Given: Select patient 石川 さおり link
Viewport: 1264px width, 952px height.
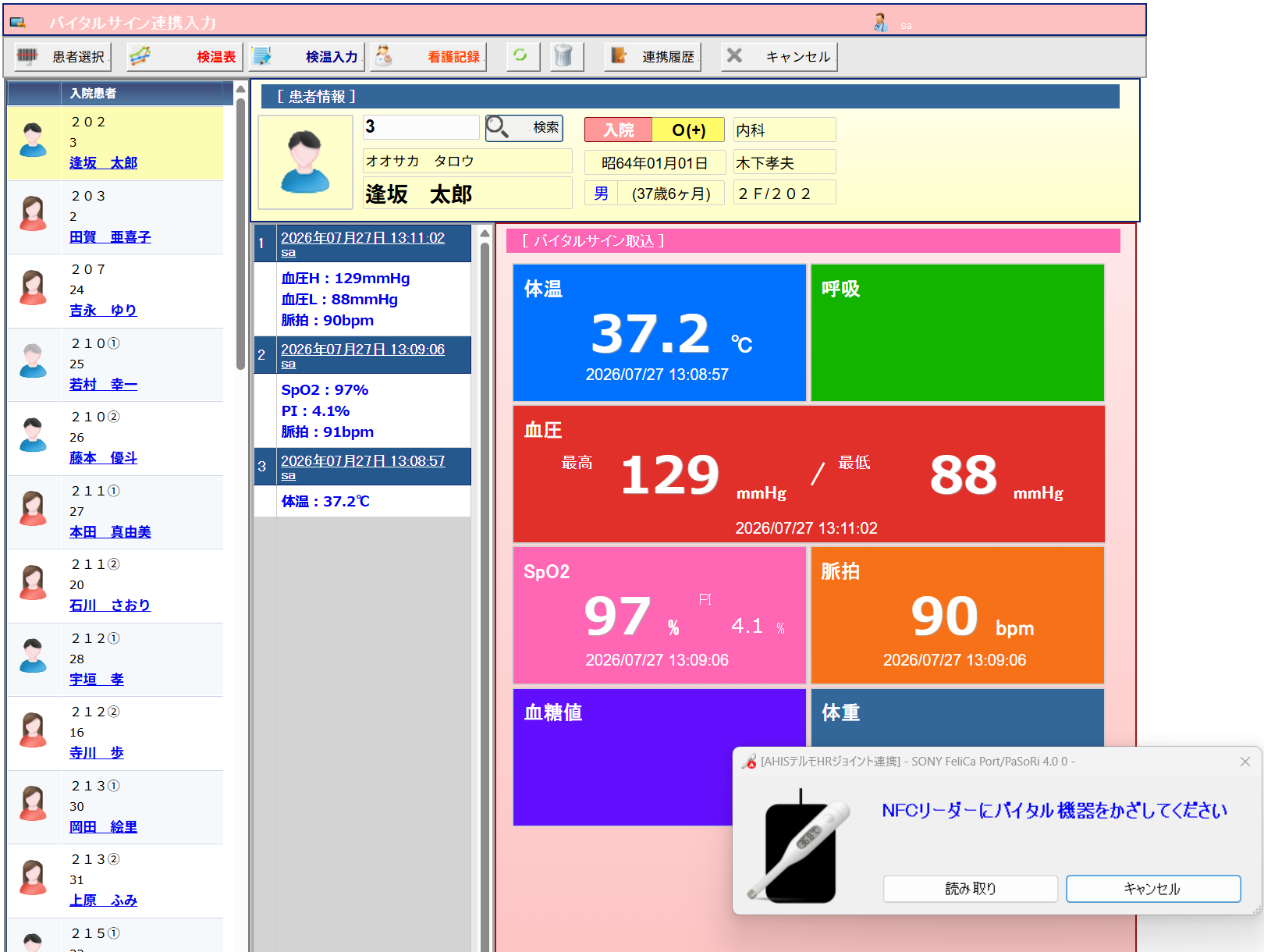Looking at the screenshot, I should tap(110, 605).
